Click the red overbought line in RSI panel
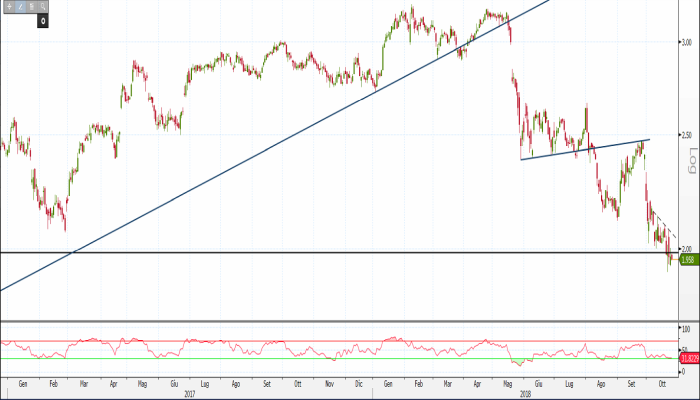 300,340
